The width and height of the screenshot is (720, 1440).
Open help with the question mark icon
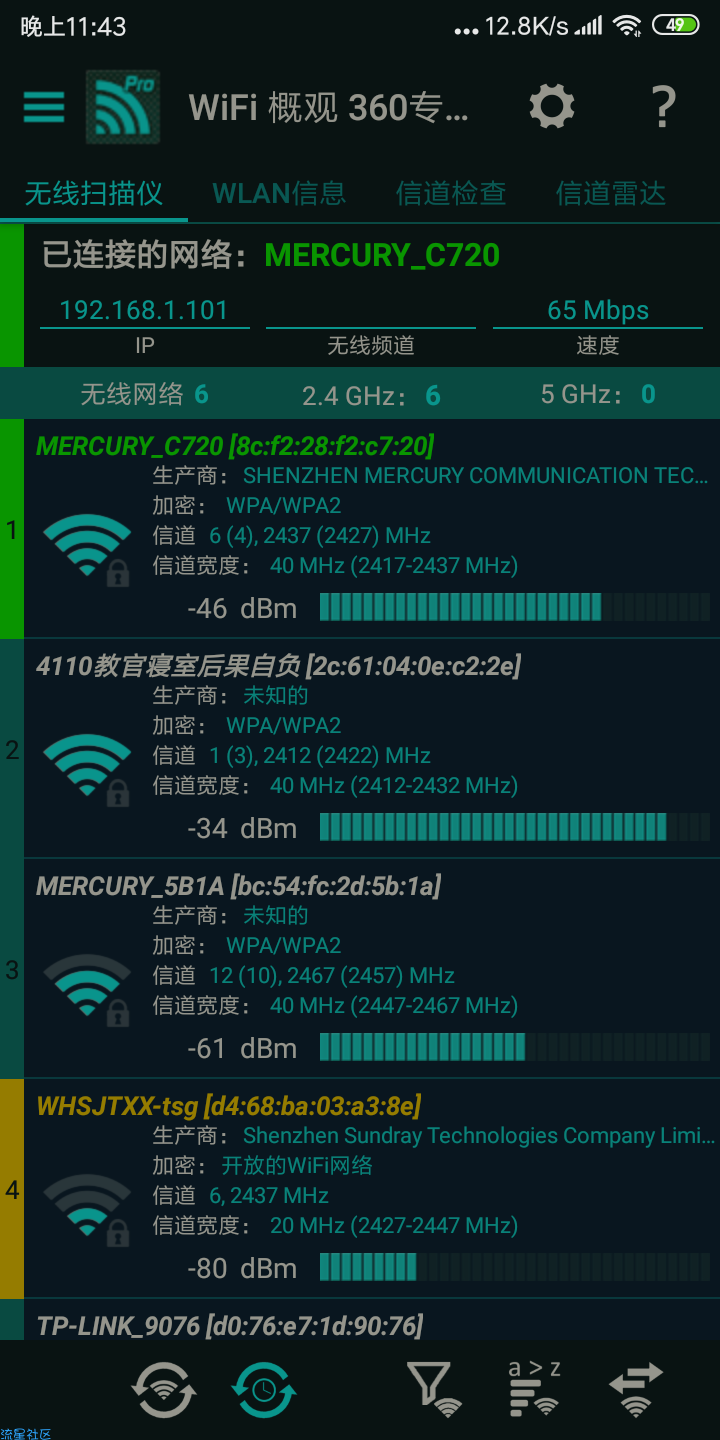tap(663, 106)
